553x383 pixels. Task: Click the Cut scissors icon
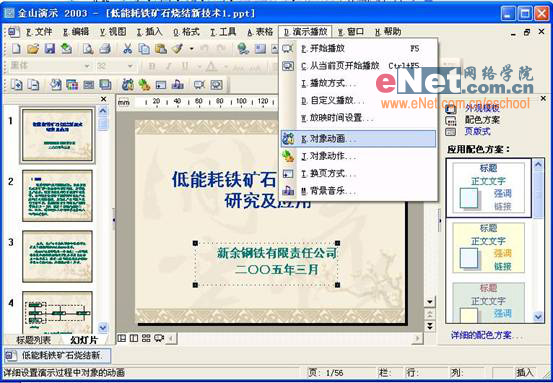coord(127,49)
